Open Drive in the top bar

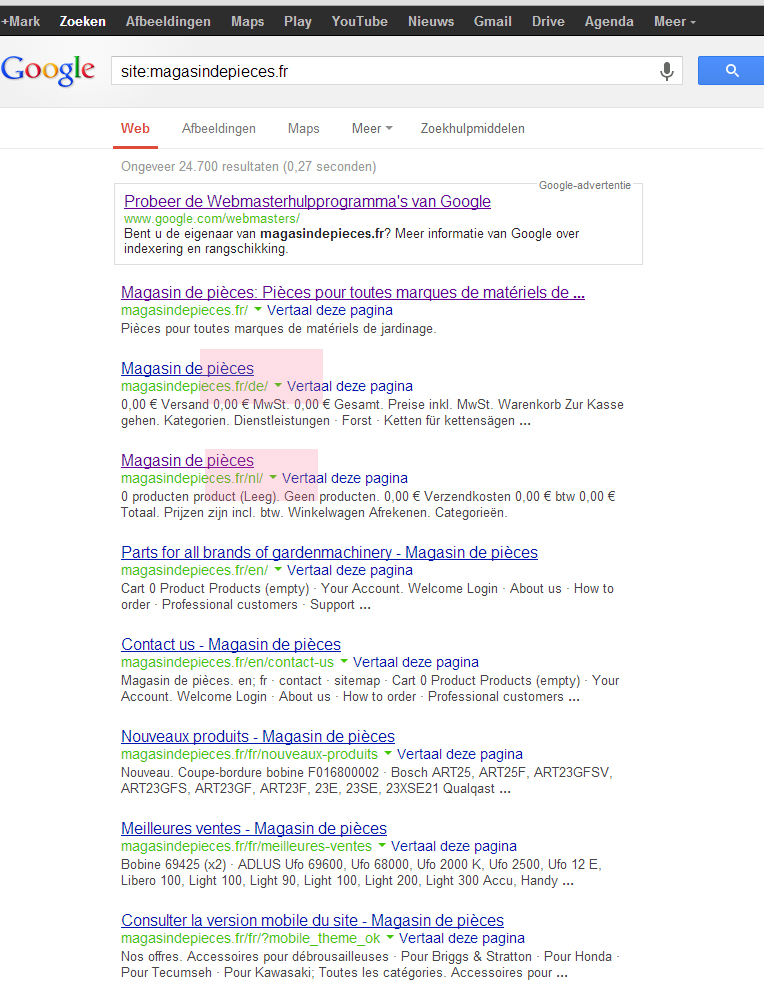point(548,21)
